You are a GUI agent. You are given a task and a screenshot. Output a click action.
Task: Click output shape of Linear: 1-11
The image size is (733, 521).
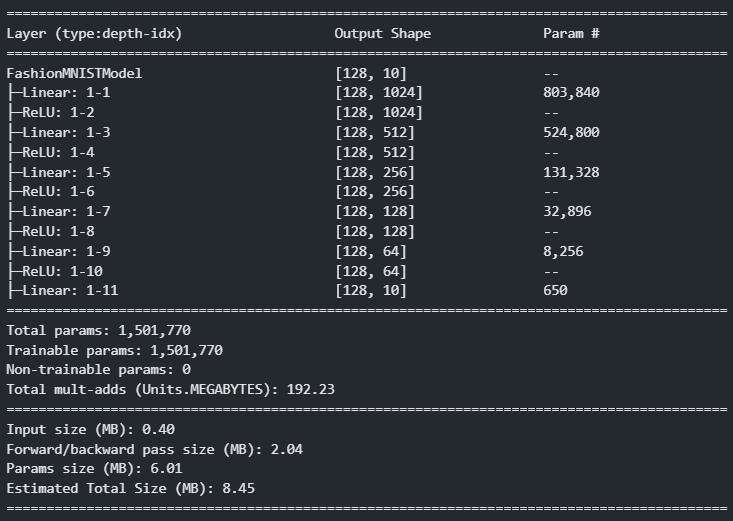(371, 290)
